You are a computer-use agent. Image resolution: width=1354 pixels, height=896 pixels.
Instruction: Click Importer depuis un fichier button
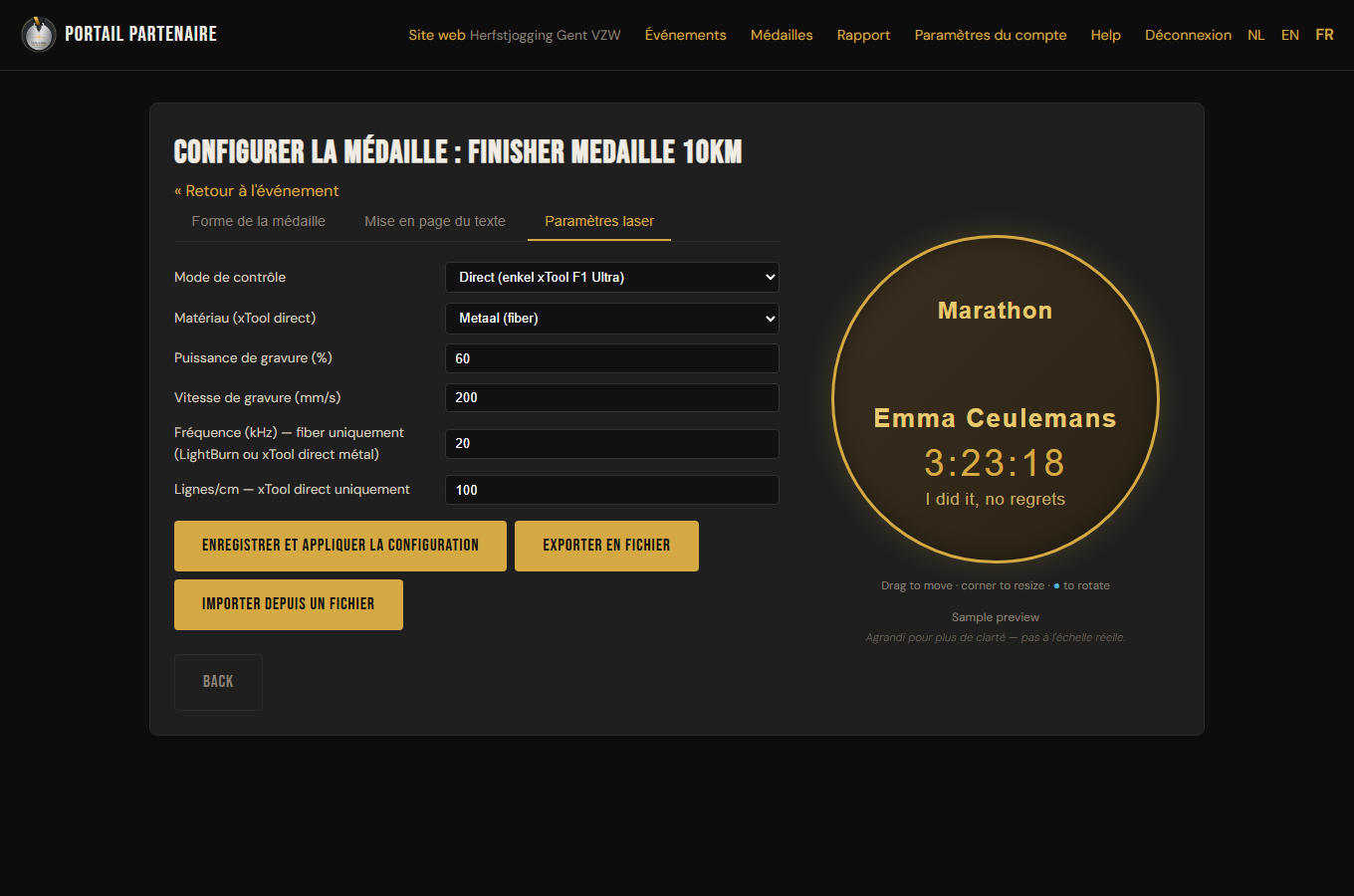pyautogui.click(x=289, y=604)
